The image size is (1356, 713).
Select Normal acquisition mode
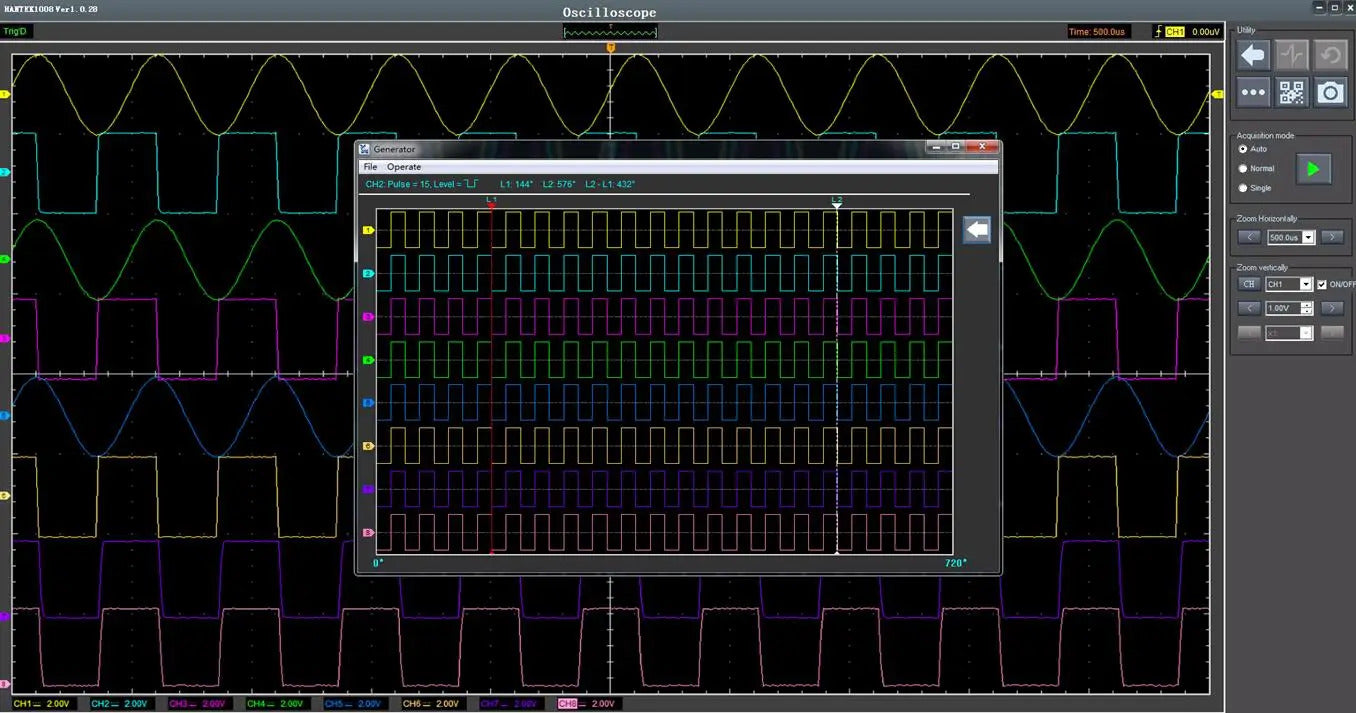[1243, 169]
